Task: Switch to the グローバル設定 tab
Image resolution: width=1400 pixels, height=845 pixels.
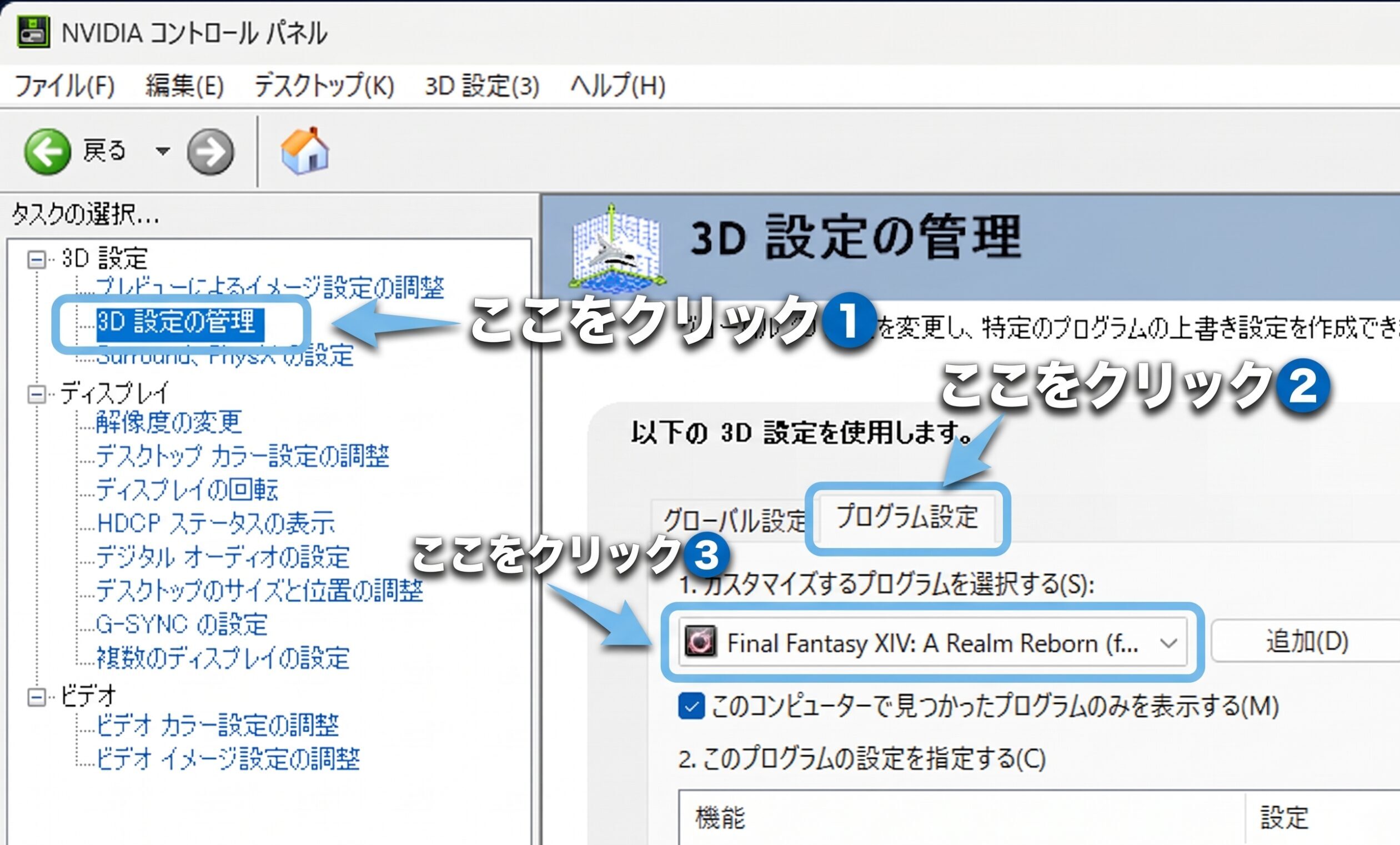Action: pyautogui.click(x=734, y=519)
